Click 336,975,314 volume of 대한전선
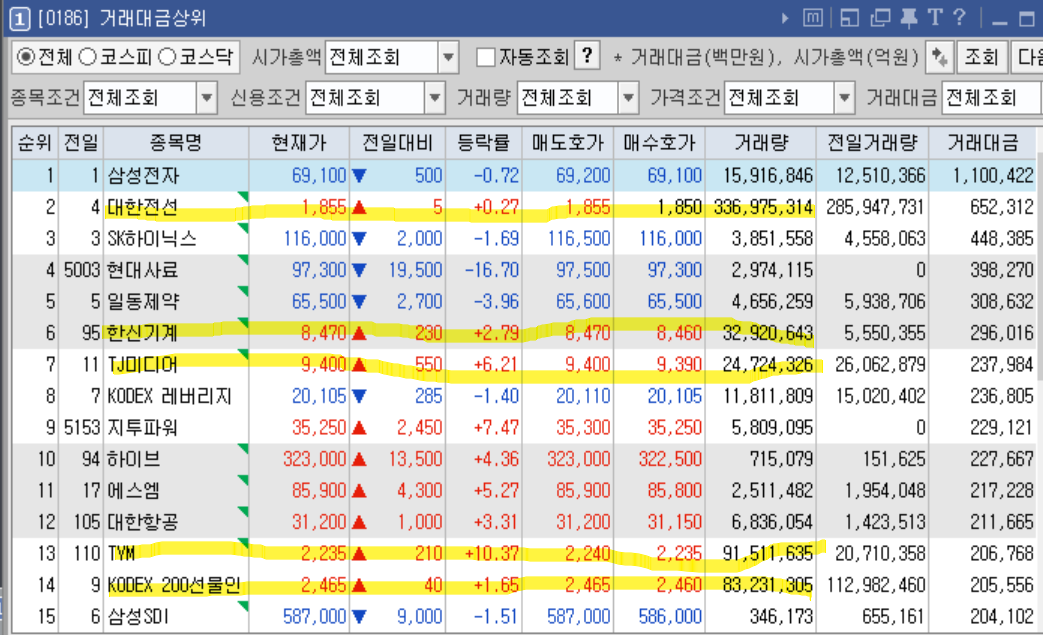The image size is (1043, 635). 764,207
